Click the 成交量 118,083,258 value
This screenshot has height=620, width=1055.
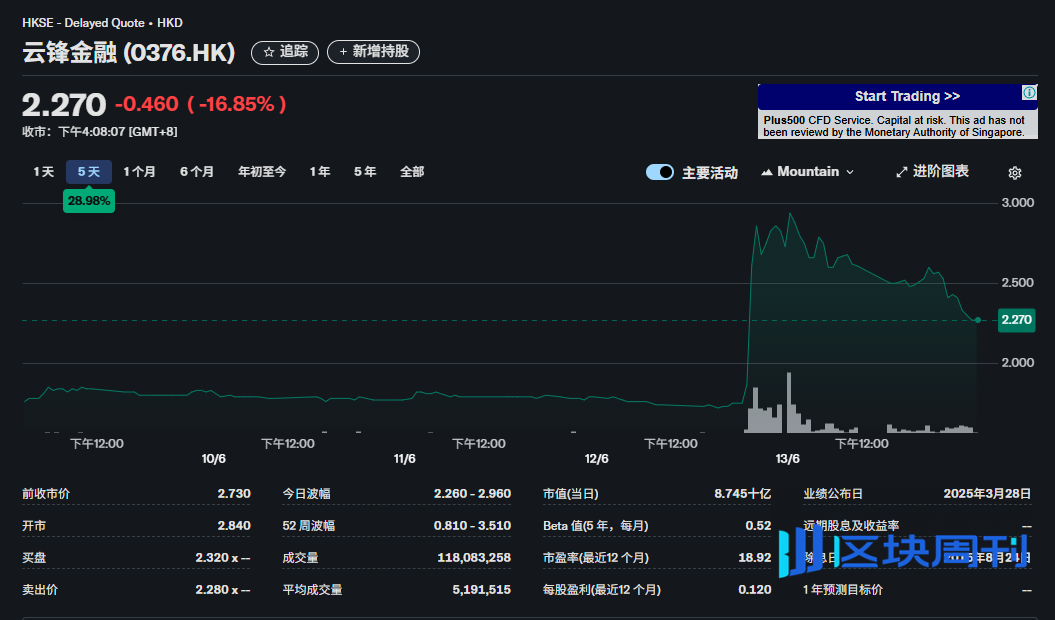tap(474, 557)
